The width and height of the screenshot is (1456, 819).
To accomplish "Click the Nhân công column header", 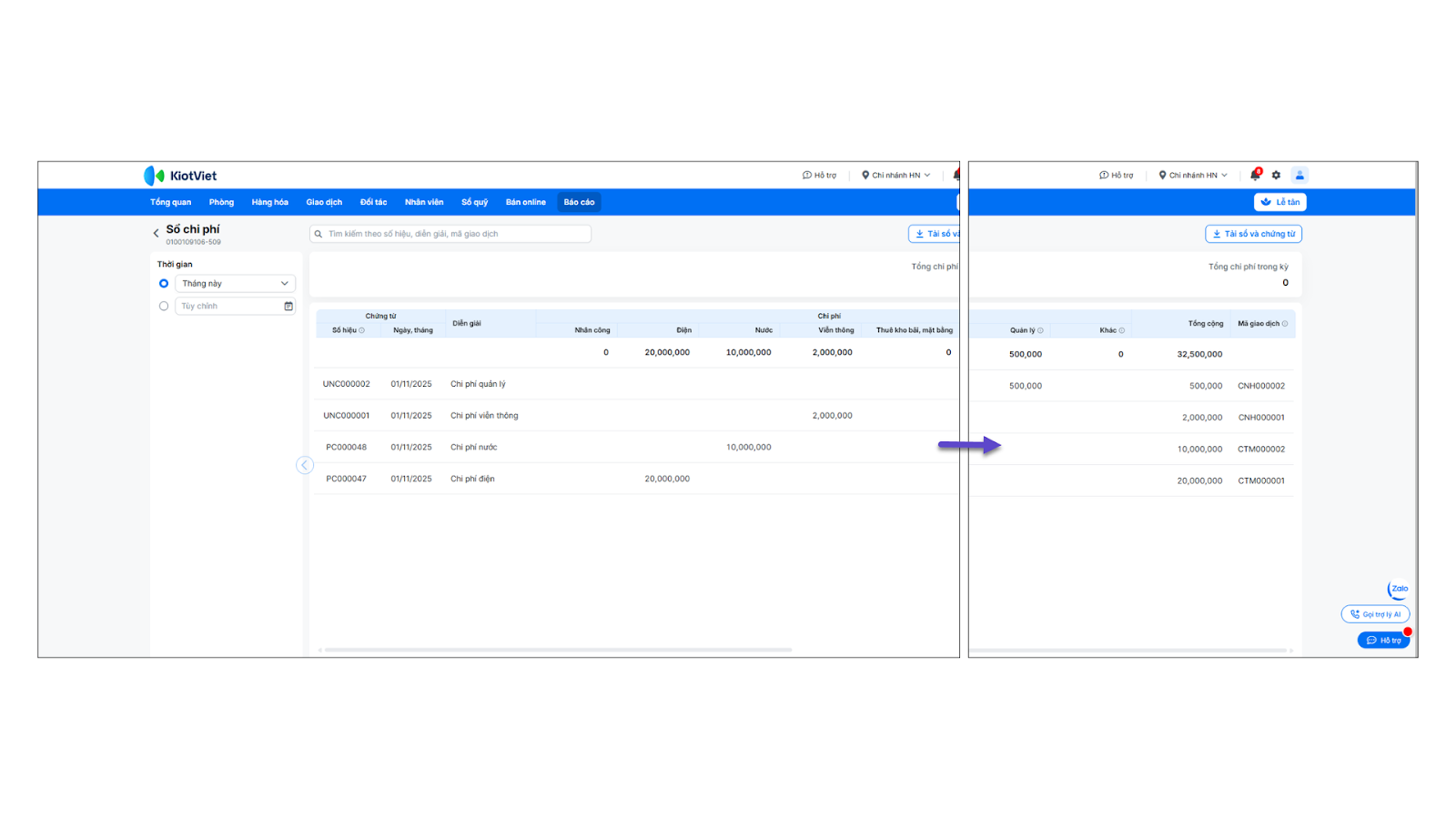I will pyautogui.click(x=592, y=330).
